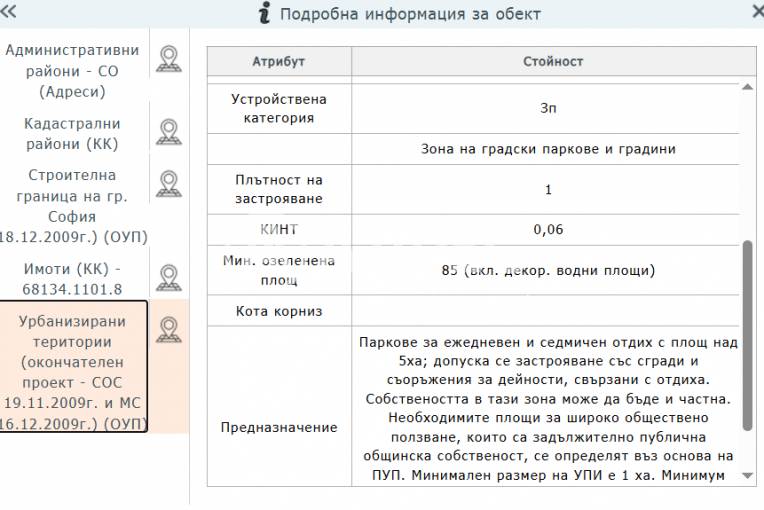Locate Имоти (КК) 68134.1101.8 map icon
Viewport: 764px width, 510px height.
pyautogui.click(x=169, y=278)
